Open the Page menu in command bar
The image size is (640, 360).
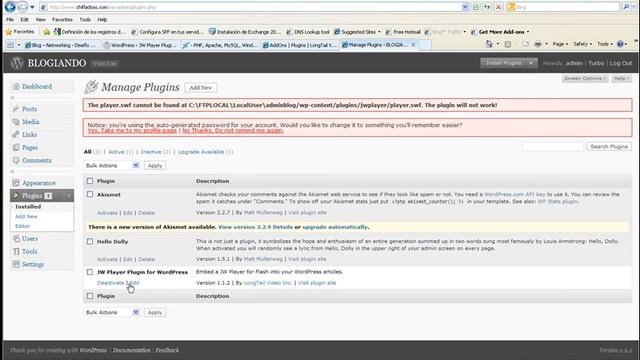(560, 44)
